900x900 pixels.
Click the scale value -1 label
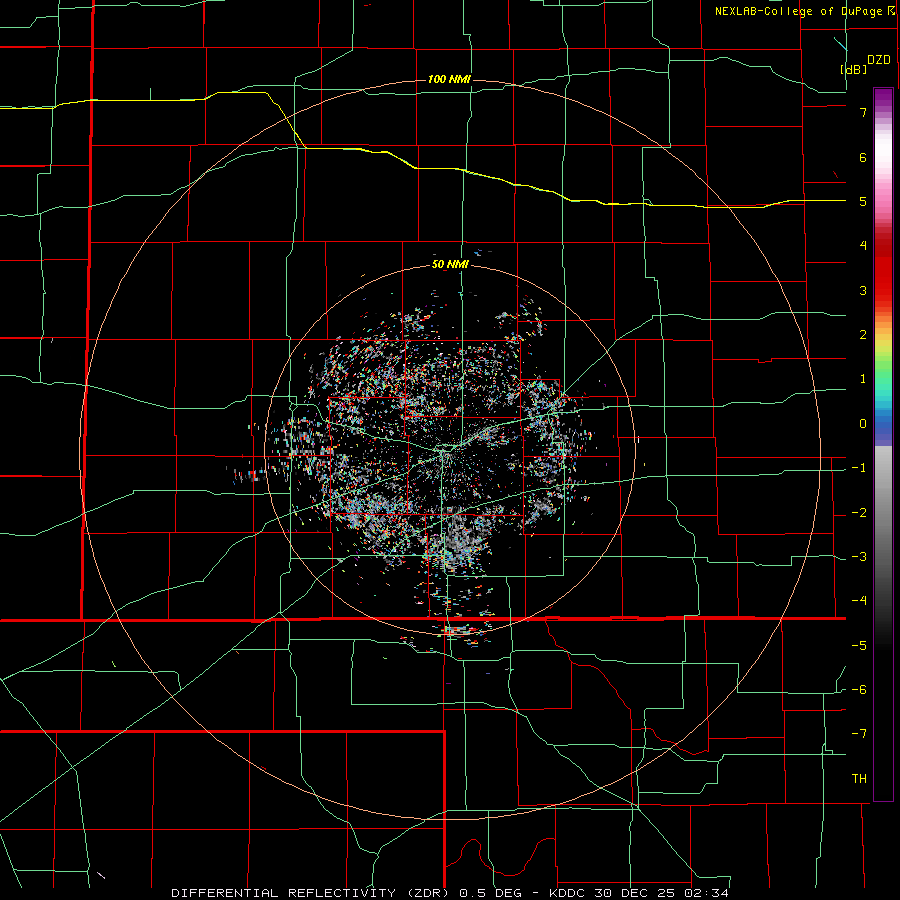coord(859,468)
